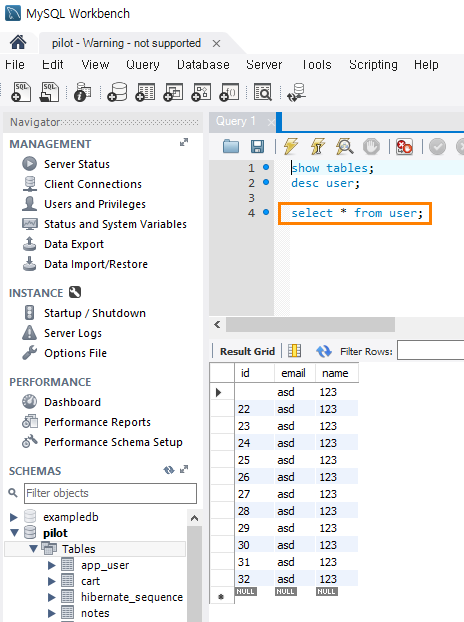Open Status and System Variables
This screenshot has width=464, height=622.
pyautogui.click(x=115, y=224)
